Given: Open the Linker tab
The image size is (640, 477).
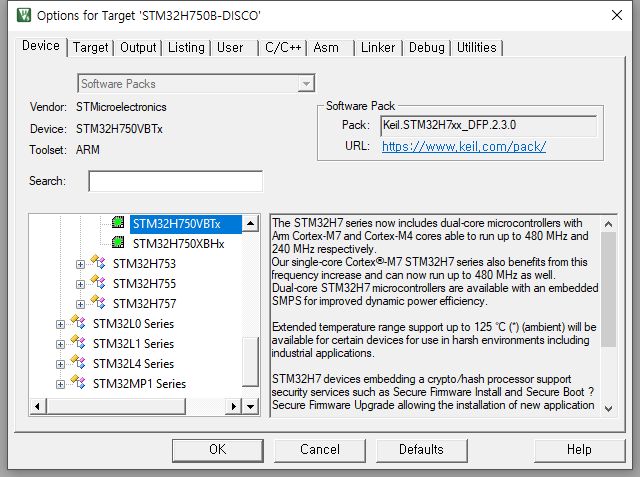Looking at the screenshot, I should 378,48.
